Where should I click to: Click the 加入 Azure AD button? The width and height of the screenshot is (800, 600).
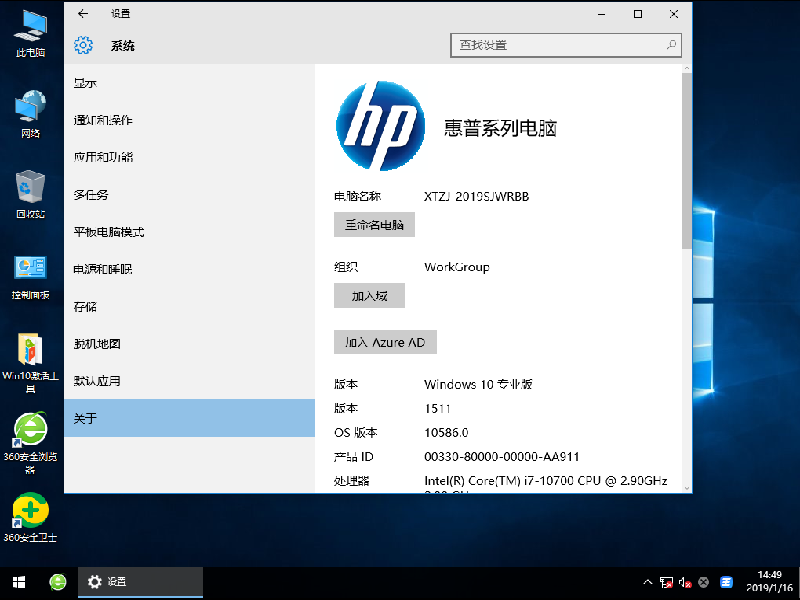point(385,342)
